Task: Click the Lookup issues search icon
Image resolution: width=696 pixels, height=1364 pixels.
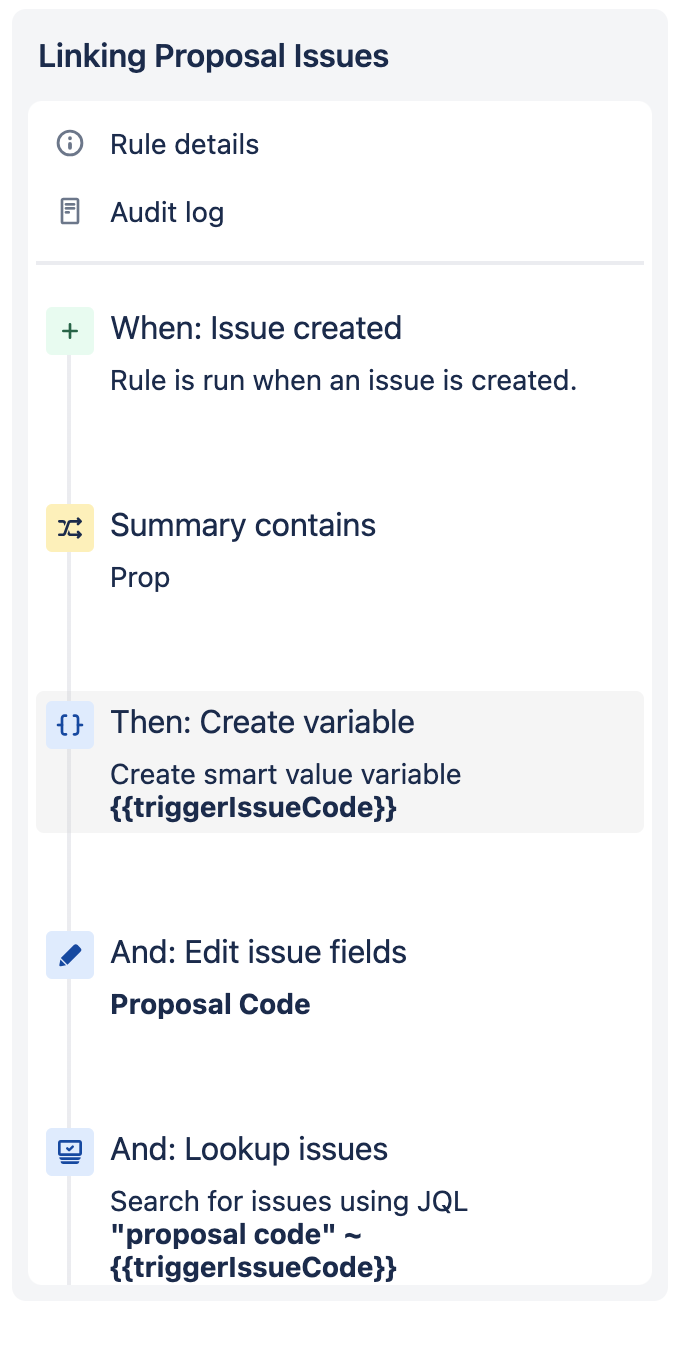Action: click(69, 1152)
